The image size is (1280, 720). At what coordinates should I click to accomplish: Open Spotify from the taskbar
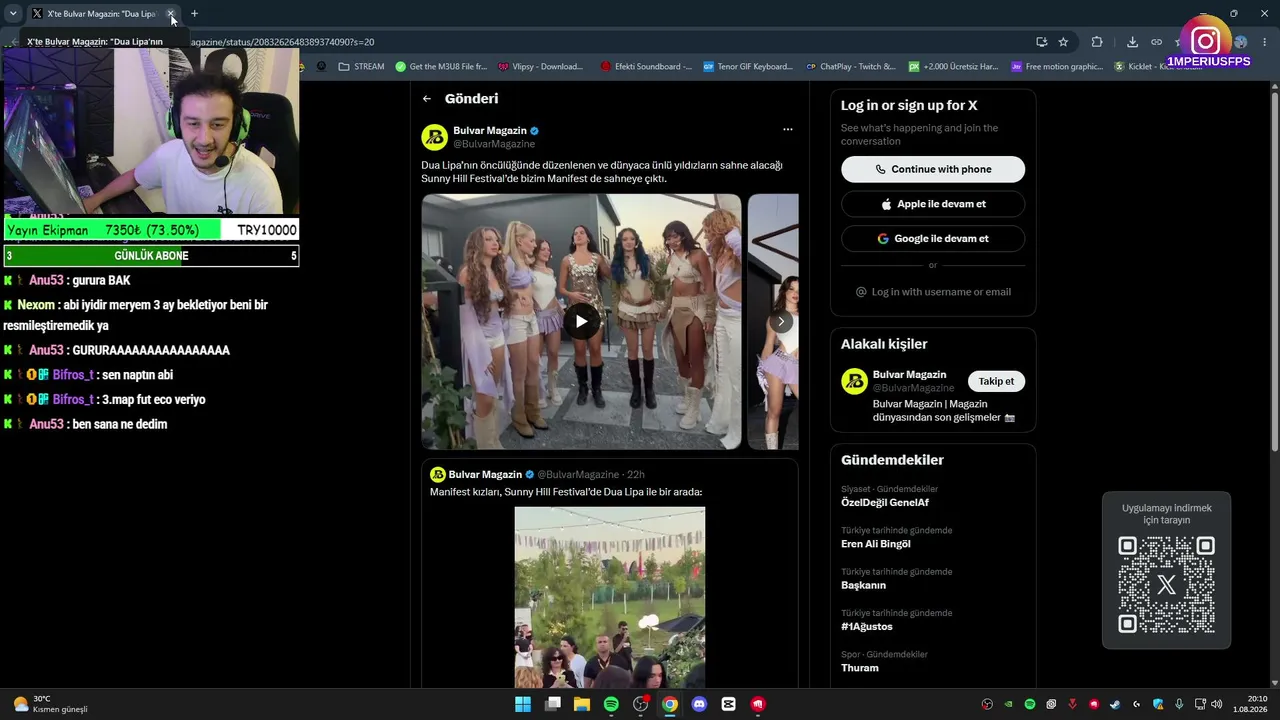[x=611, y=704]
